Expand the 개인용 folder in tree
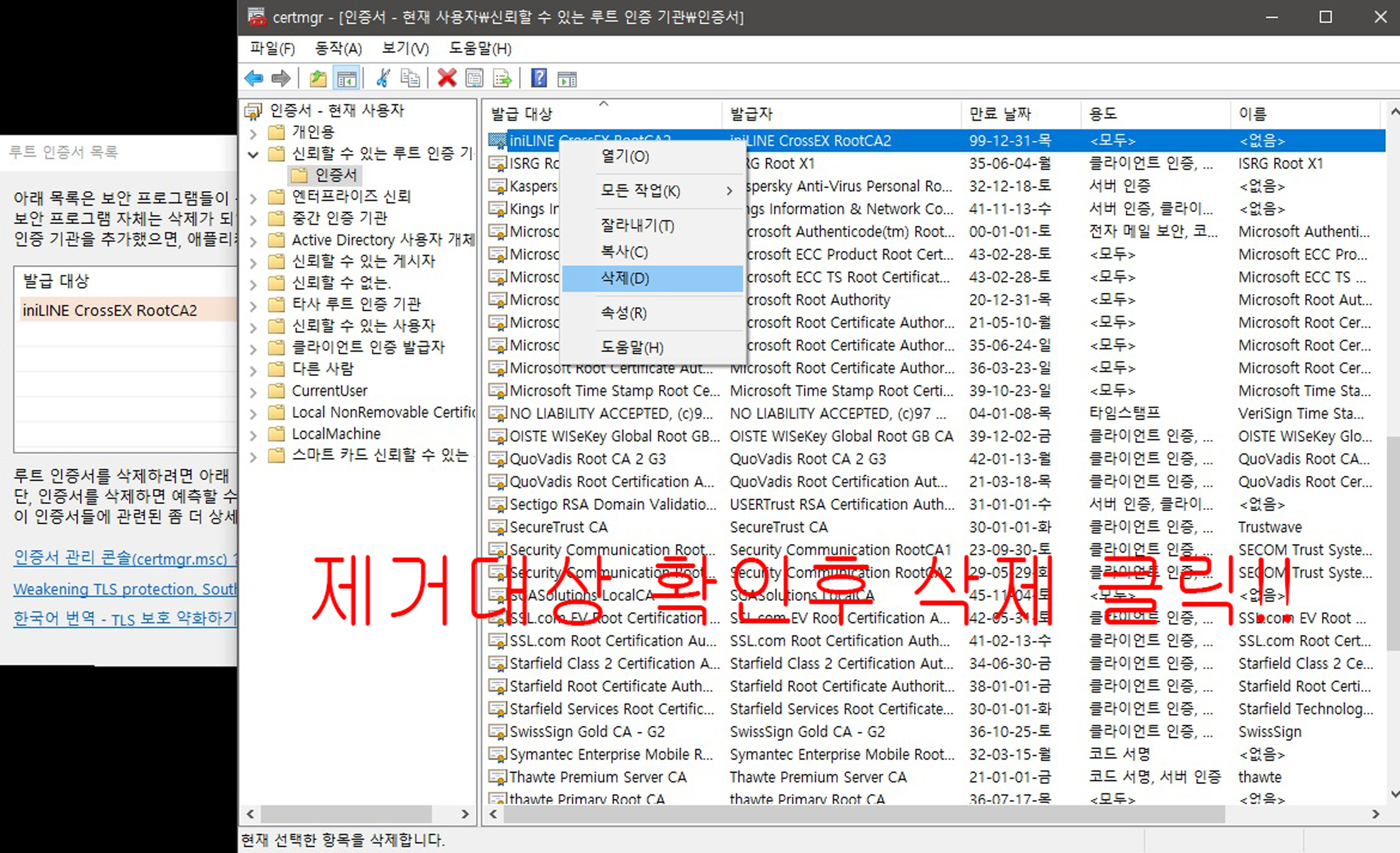1400x853 pixels. coord(254,134)
